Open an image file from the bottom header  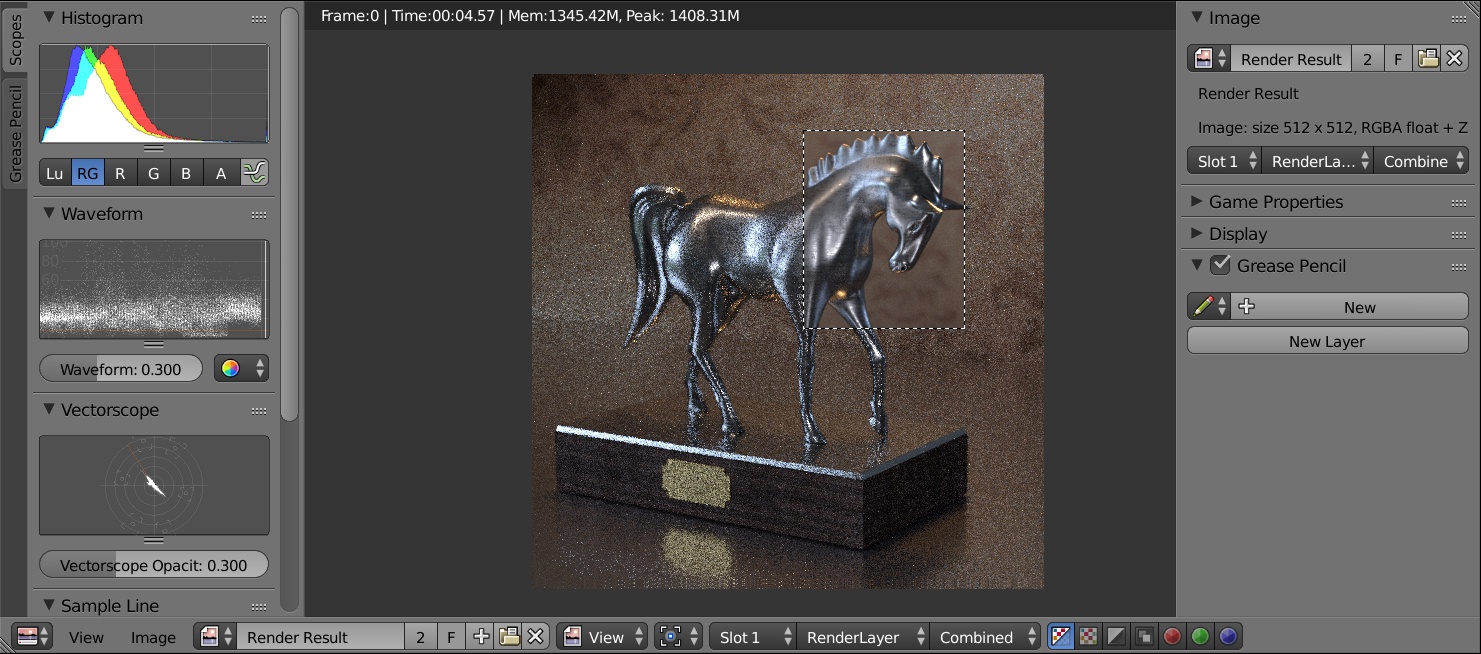tap(509, 637)
